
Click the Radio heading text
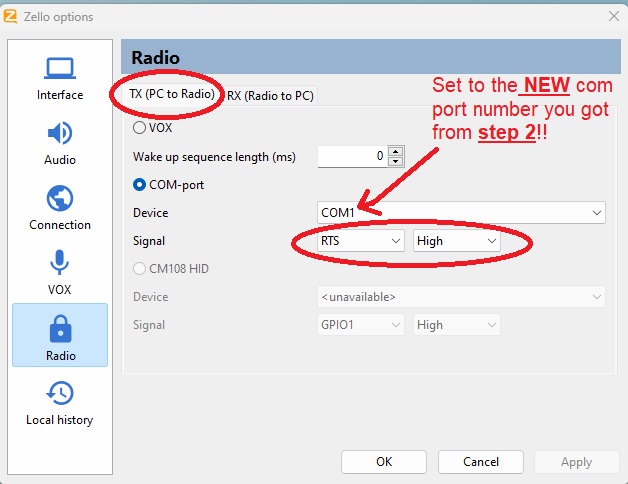(155, 57)
